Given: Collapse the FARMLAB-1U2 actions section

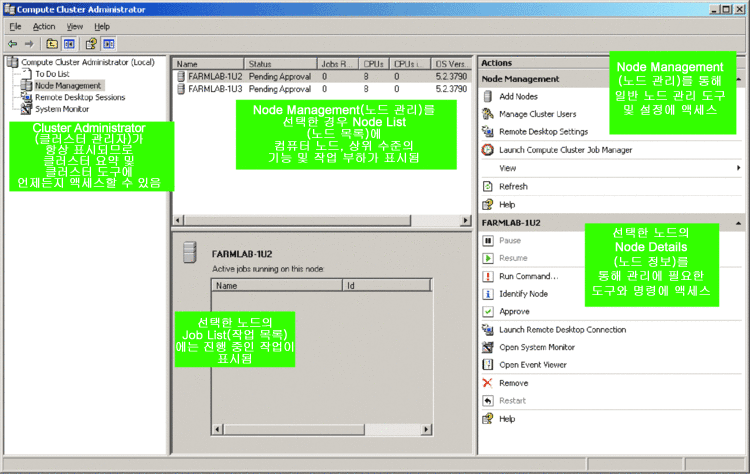Looking at the screenshot, I should point(739,223).
